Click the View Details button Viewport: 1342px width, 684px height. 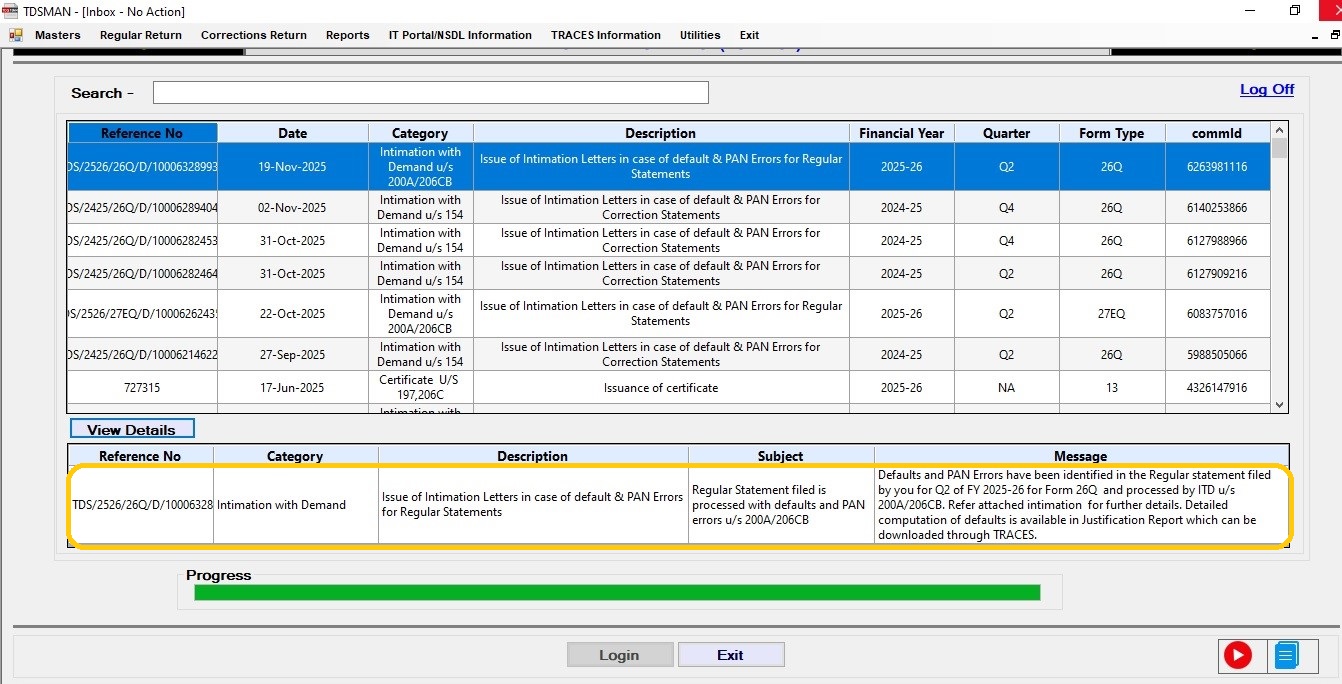coord(131,429)
